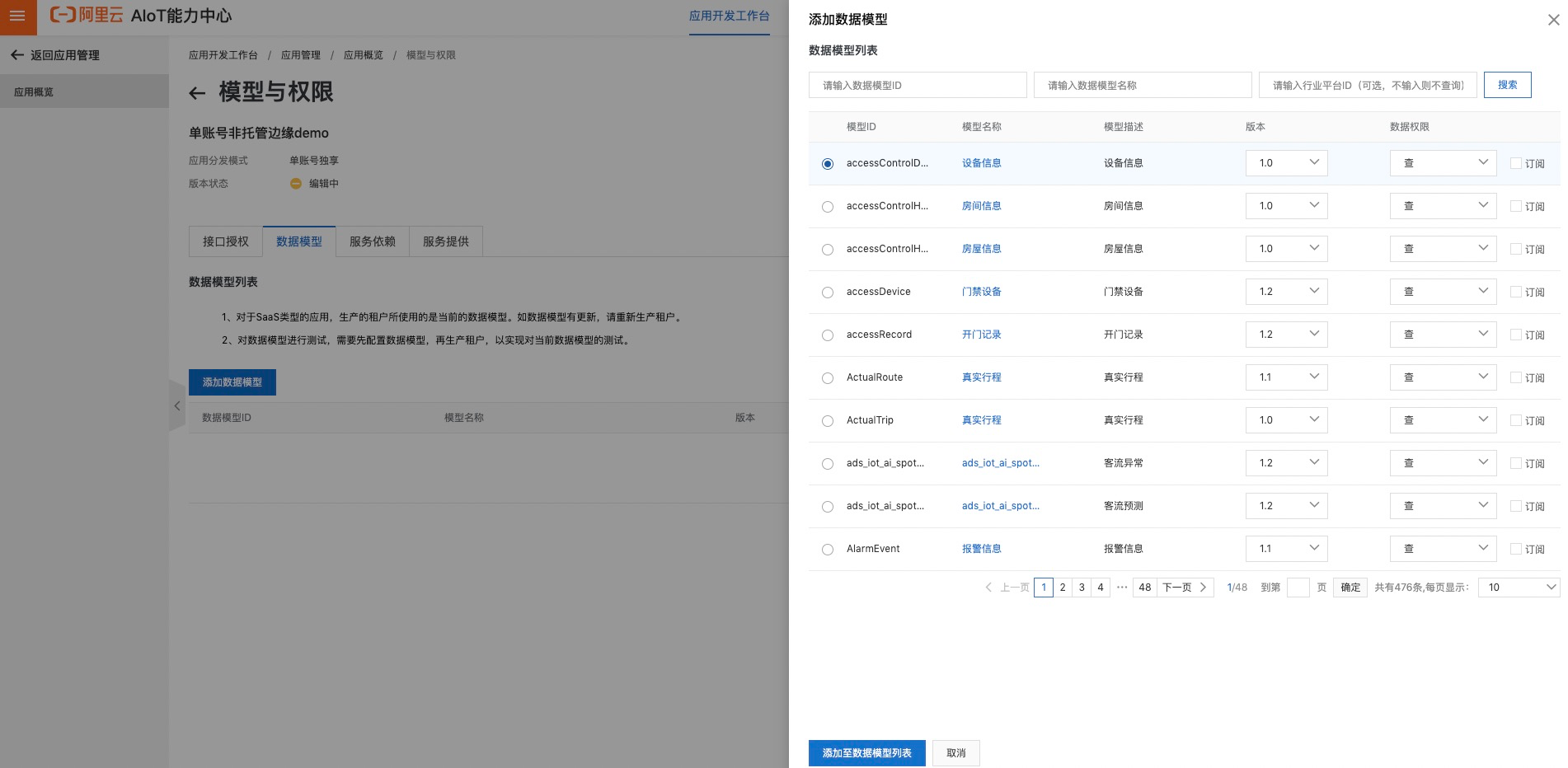Go to page 4 in pagination
1568x768 pixels.
coord(1101,588)
